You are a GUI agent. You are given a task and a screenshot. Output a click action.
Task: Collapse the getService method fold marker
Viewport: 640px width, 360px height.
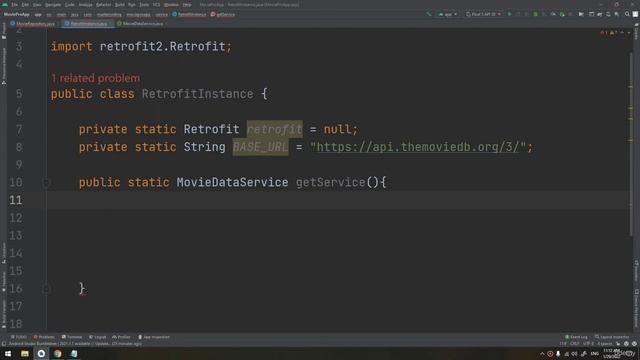click(46, 182)
